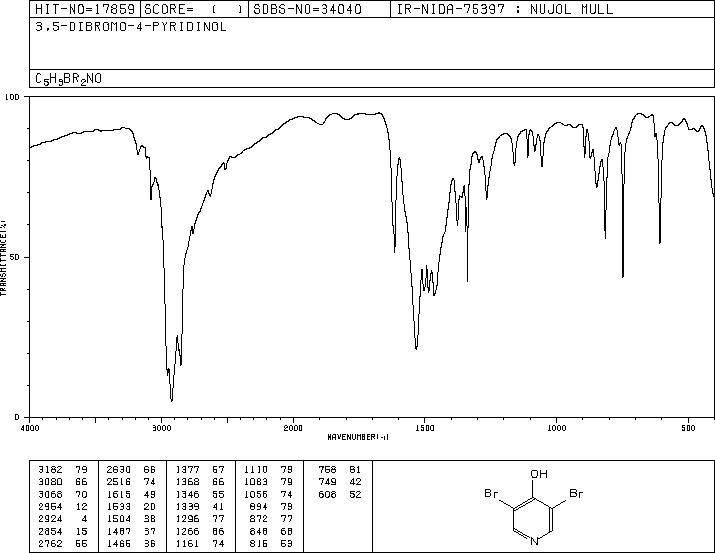This screenshot has height=553, width=715.
Task: Select peak table entry 872
Action: click(x=272, y=519)
